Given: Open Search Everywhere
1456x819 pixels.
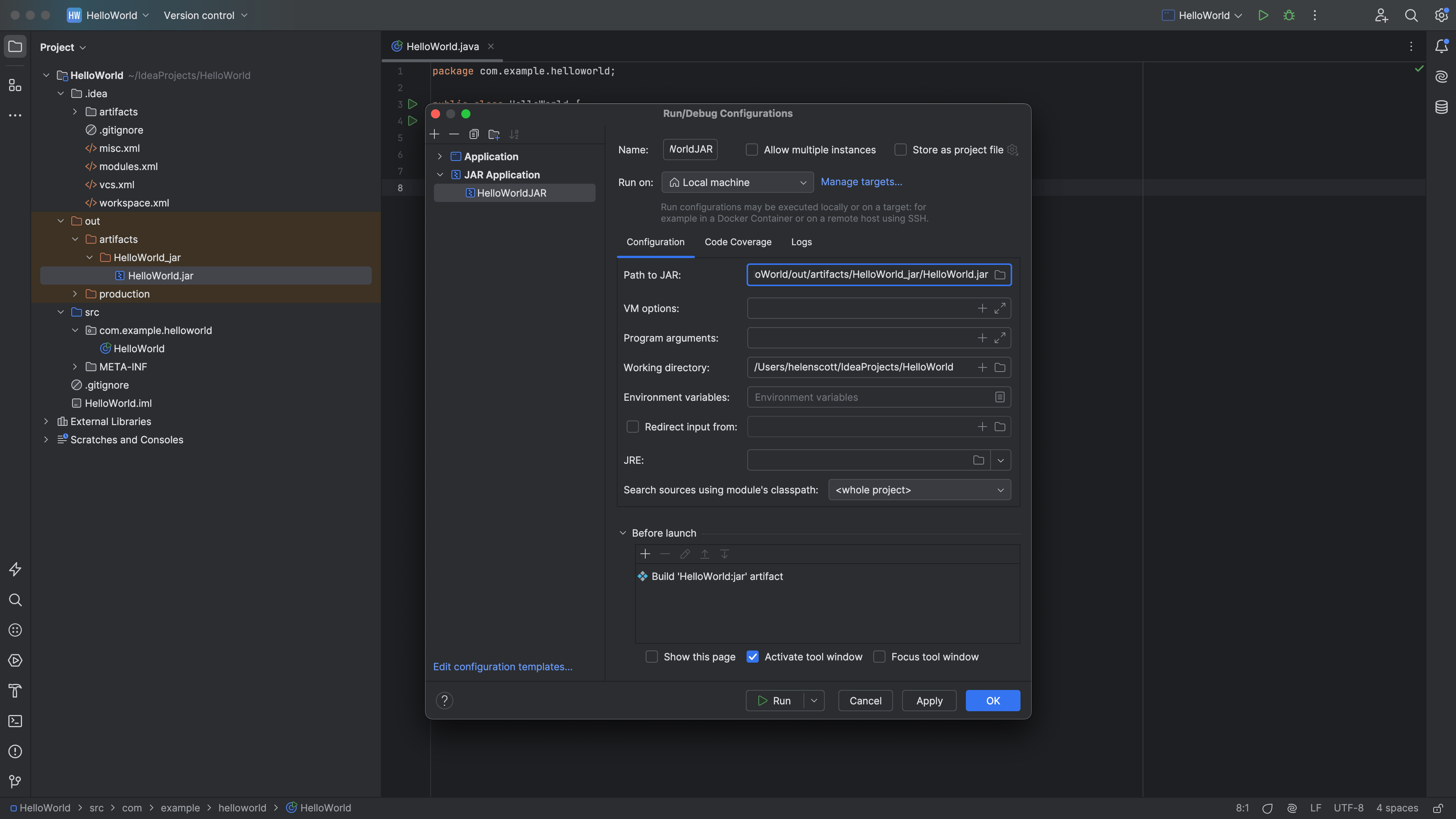Looking at the screenshot, I should pyautogui.click(x=1411, y=15).
